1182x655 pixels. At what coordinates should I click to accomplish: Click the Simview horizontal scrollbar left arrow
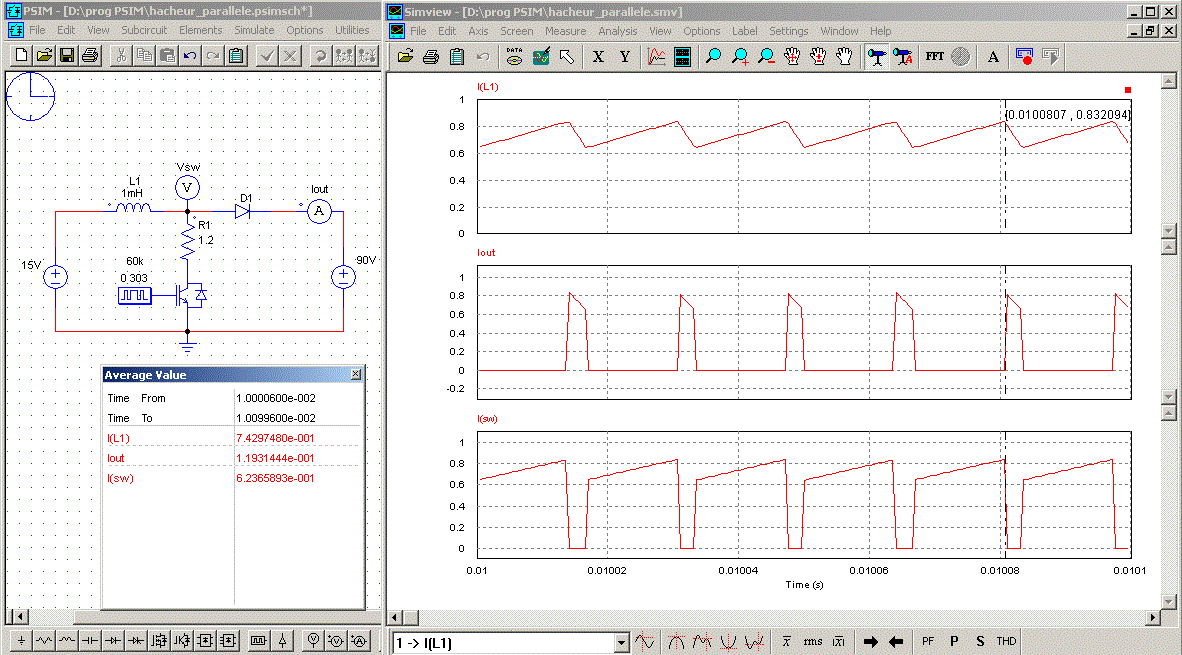coord(396,618)
